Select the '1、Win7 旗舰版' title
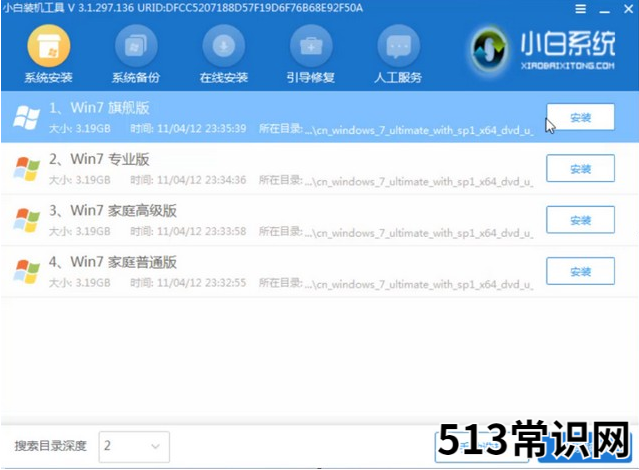This screenshot has height=470, width=639. [x=99, y=108]
